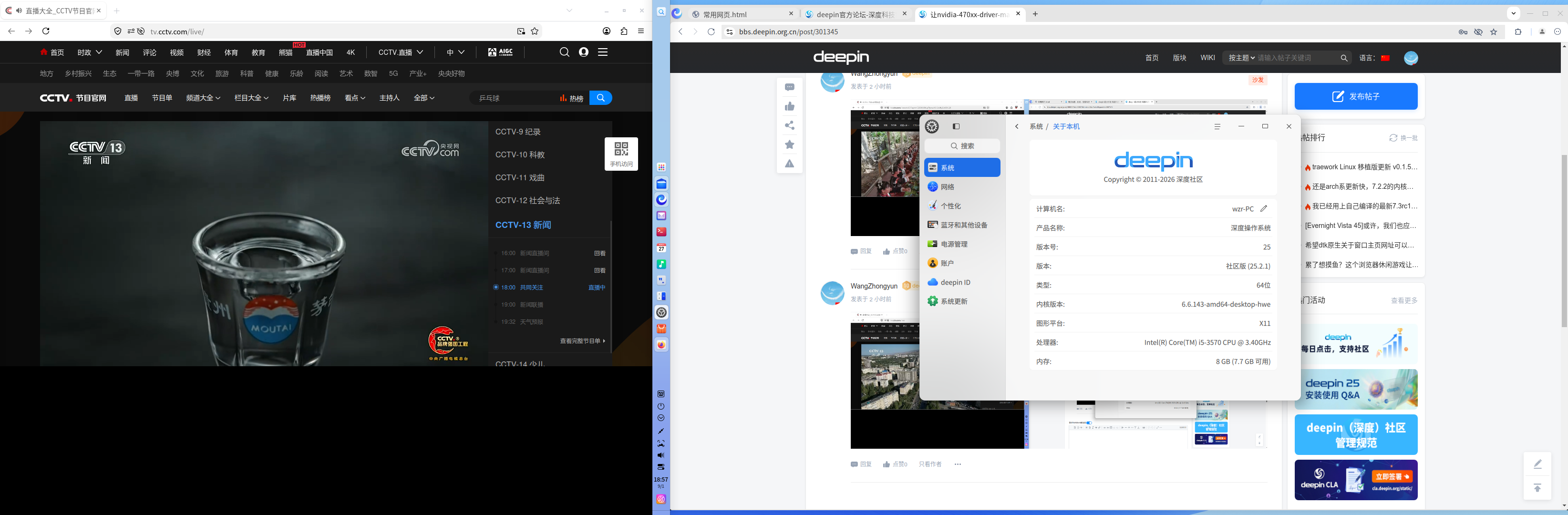1568x515 pixels.
Task: Open Firefox from the dock
Action: coord(661,345)
